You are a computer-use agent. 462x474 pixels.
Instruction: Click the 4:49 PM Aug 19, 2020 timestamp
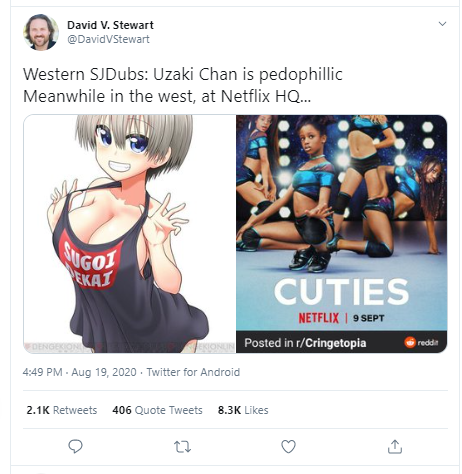[x=80, y=372]
